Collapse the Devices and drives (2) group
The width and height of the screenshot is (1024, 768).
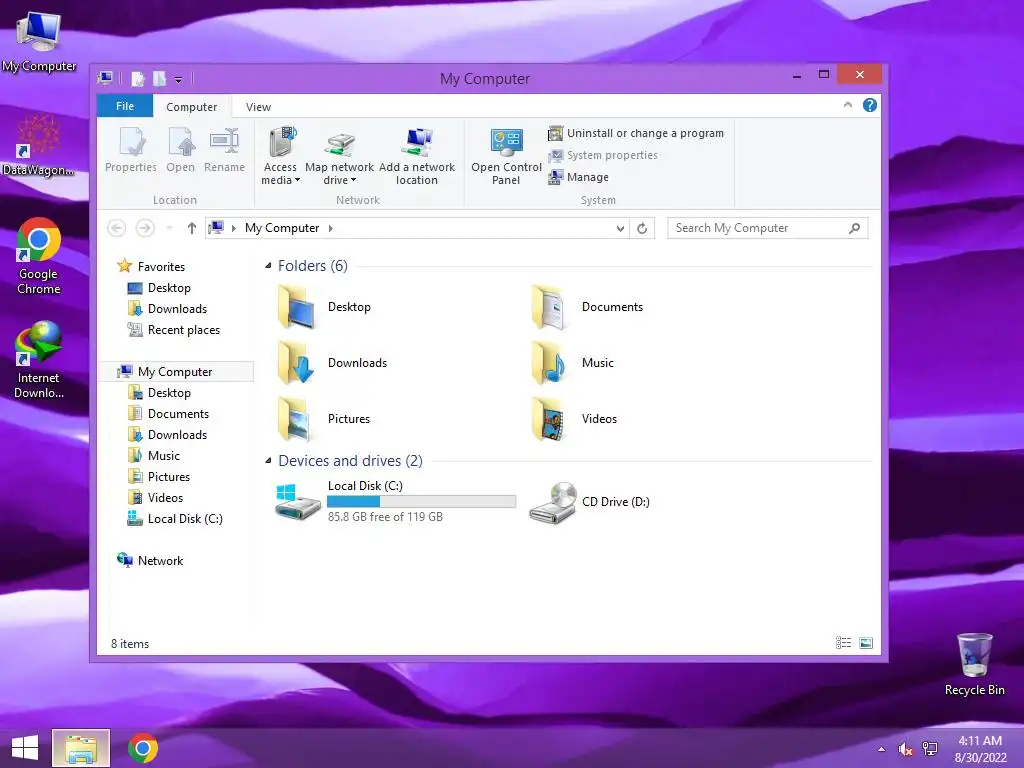coord(268,460)
